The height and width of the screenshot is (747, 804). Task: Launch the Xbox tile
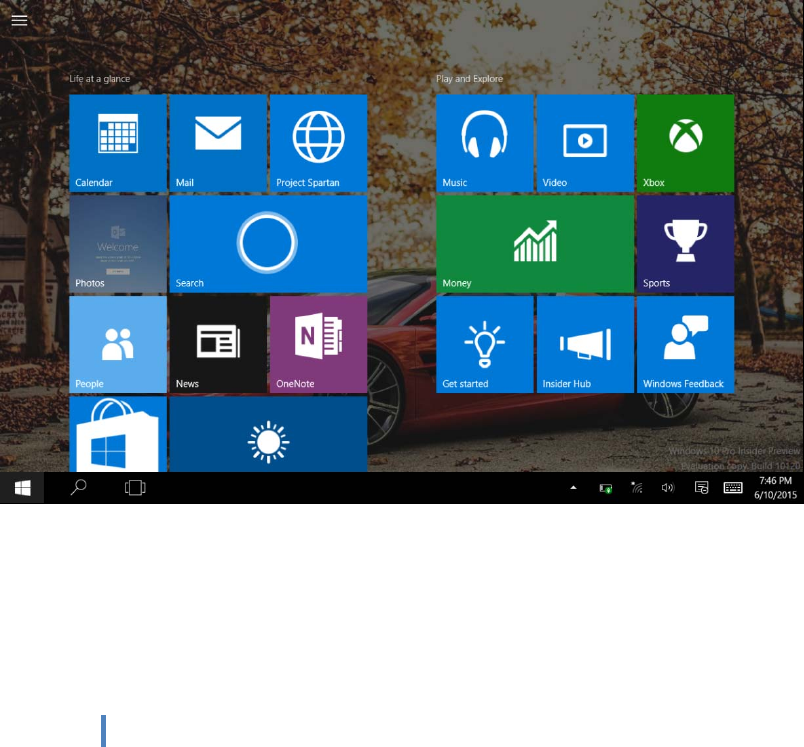tap(686, 143)
